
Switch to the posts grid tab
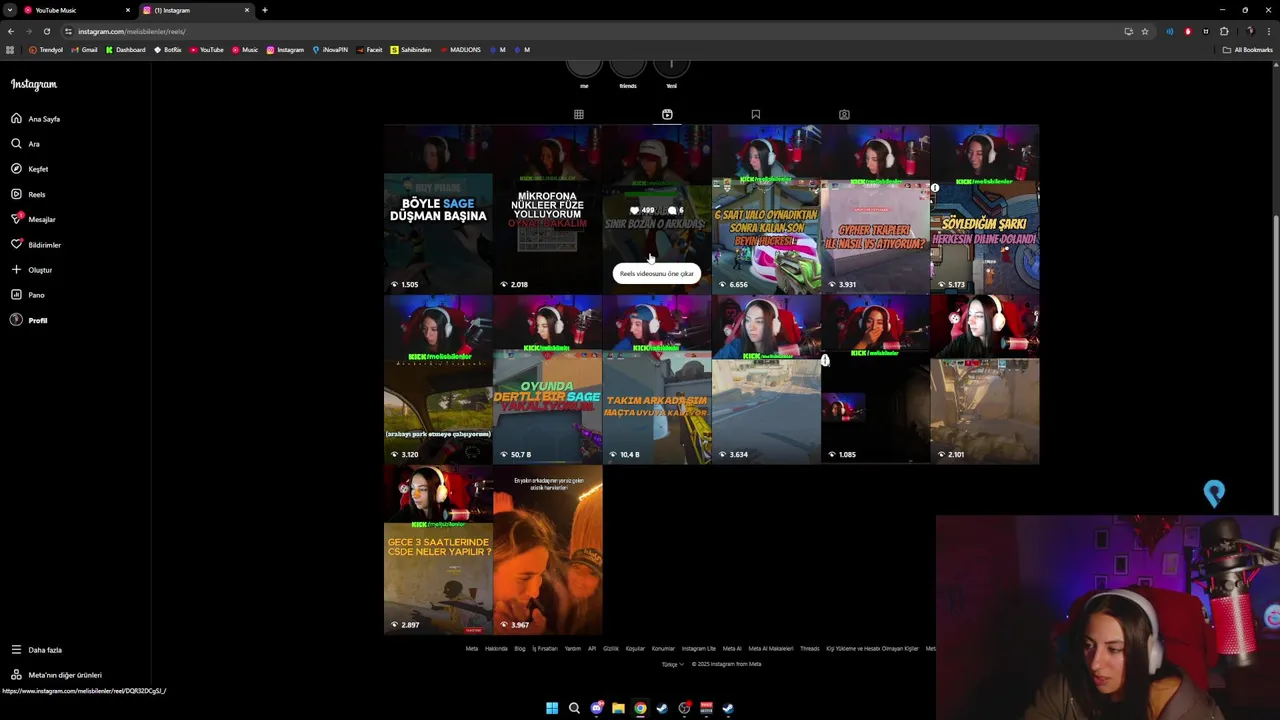pyautogui.click(x=578, y=114)
